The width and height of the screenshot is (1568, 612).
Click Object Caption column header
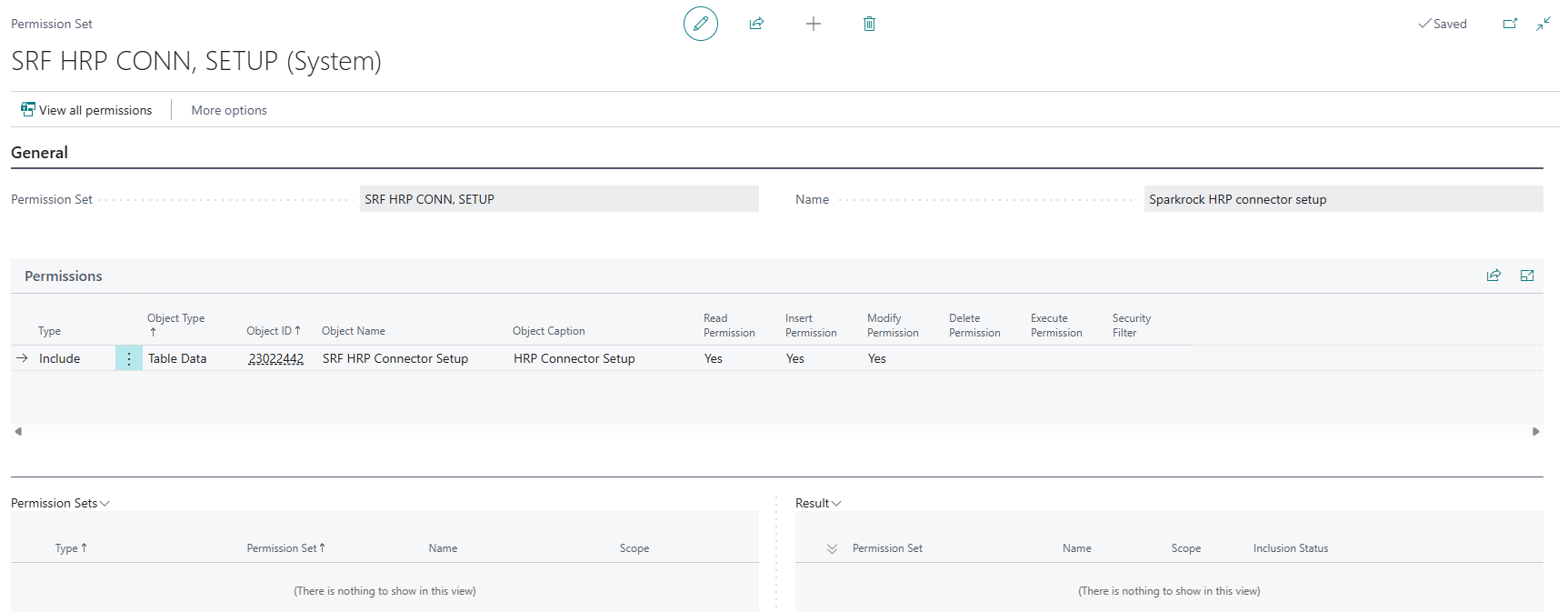pyautogui.click(x=549, y=331)
